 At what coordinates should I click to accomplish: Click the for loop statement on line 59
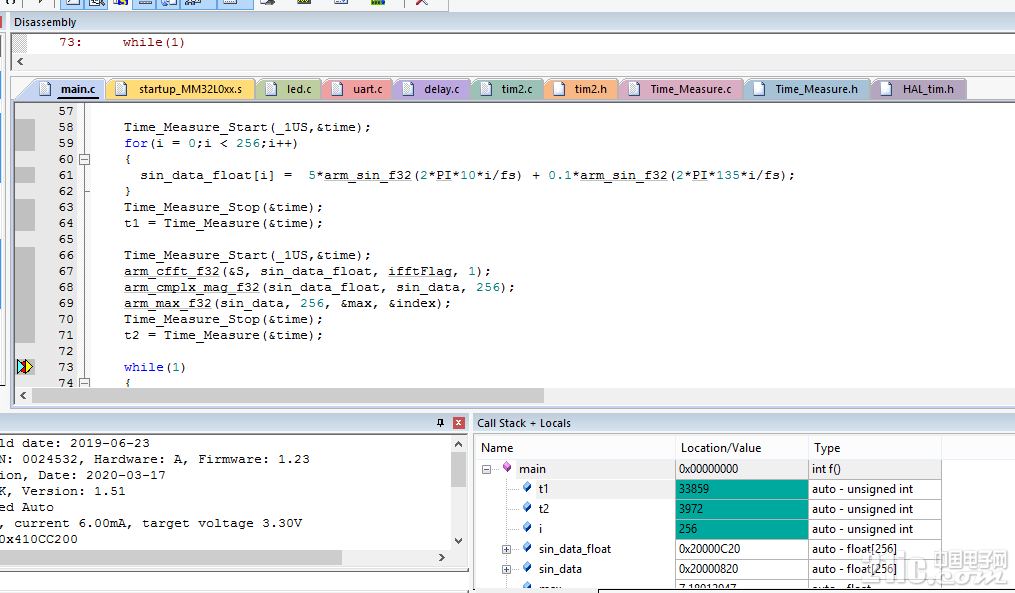coord(211,143)
